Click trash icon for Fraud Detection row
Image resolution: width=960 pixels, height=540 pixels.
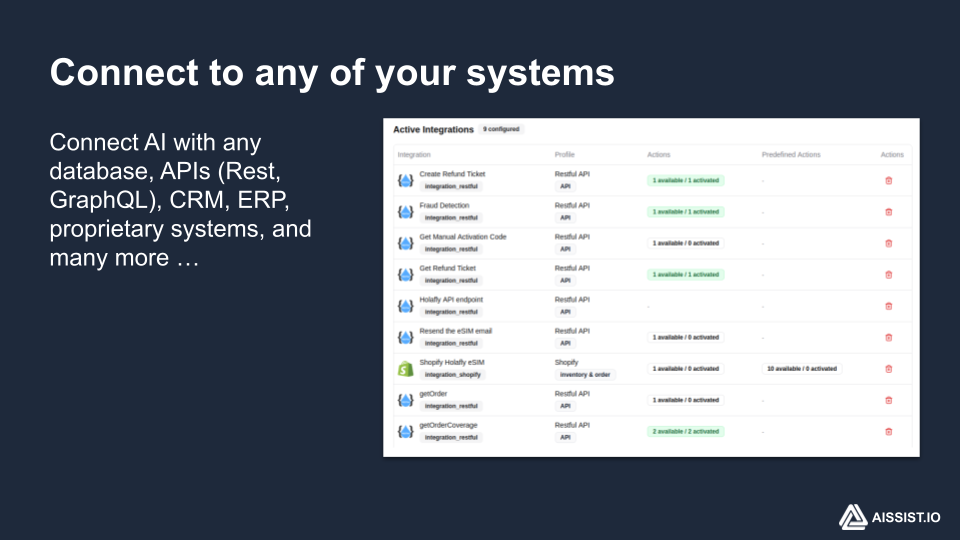[888, 212]
